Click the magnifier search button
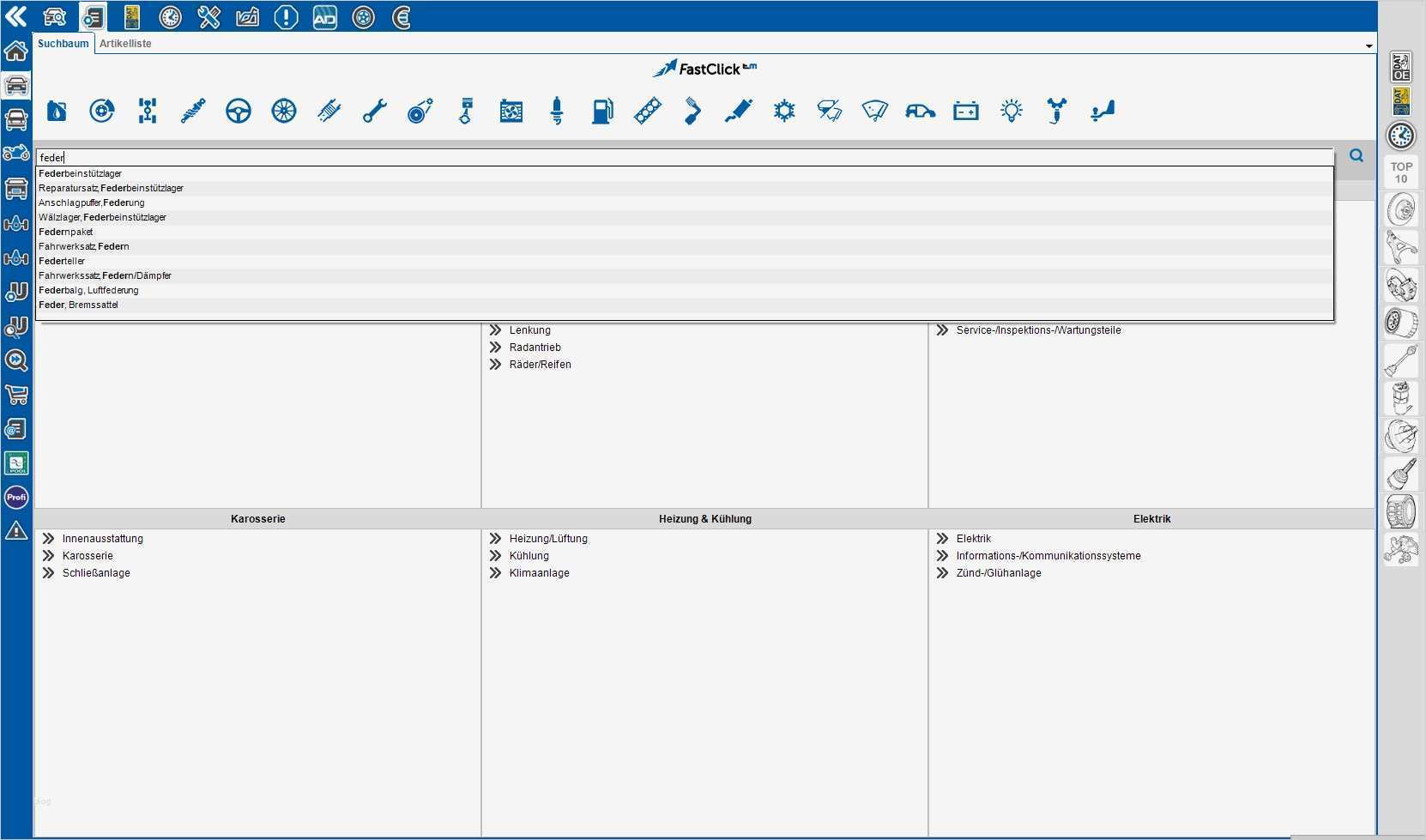1426x840 pixels. pos(1357,155)
